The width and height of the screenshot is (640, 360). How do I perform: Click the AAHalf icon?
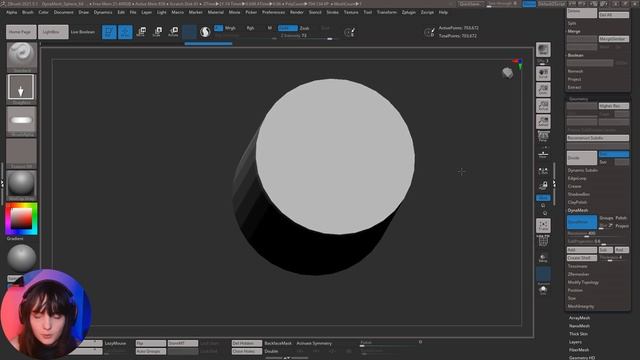[x=543, y=122]
